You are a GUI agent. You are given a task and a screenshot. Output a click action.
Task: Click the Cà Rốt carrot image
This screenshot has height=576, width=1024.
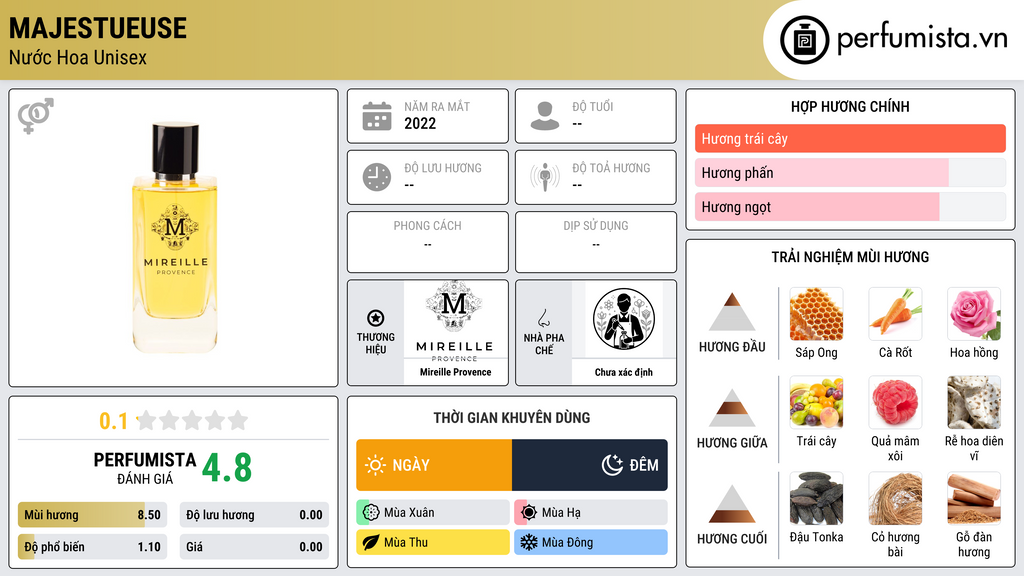coord(895,314)
